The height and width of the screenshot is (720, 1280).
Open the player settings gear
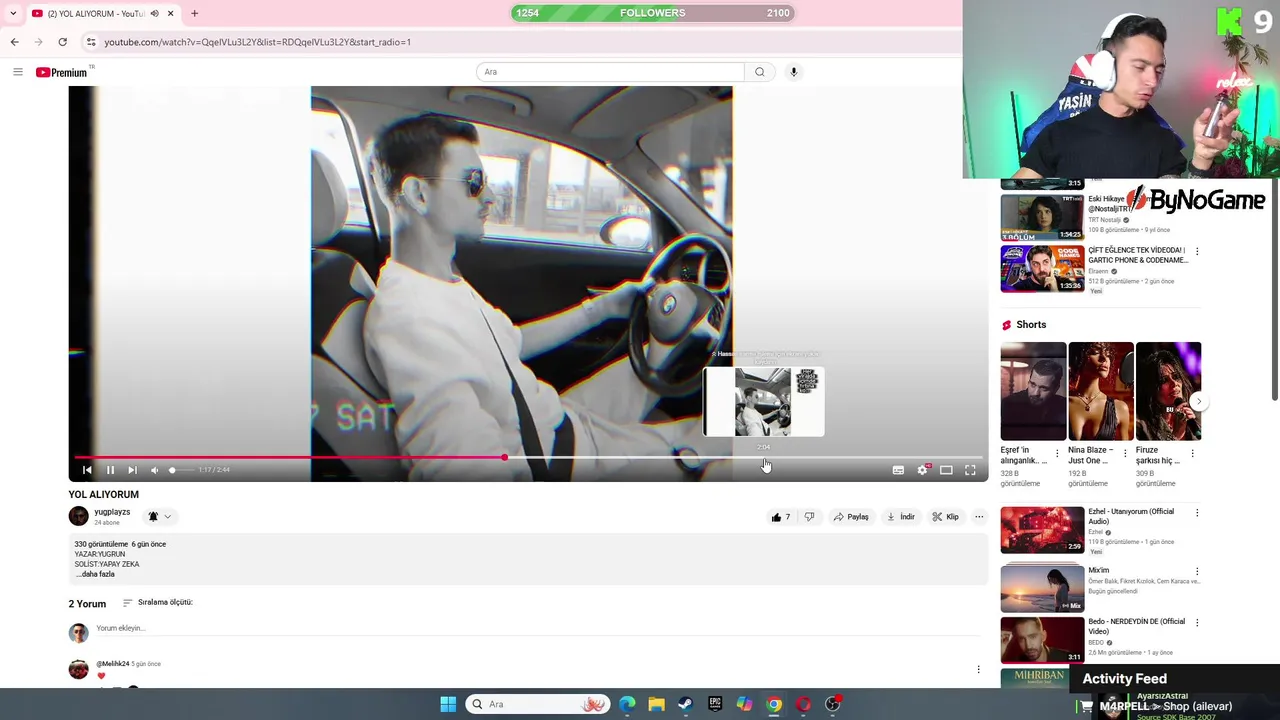[922, 470]
